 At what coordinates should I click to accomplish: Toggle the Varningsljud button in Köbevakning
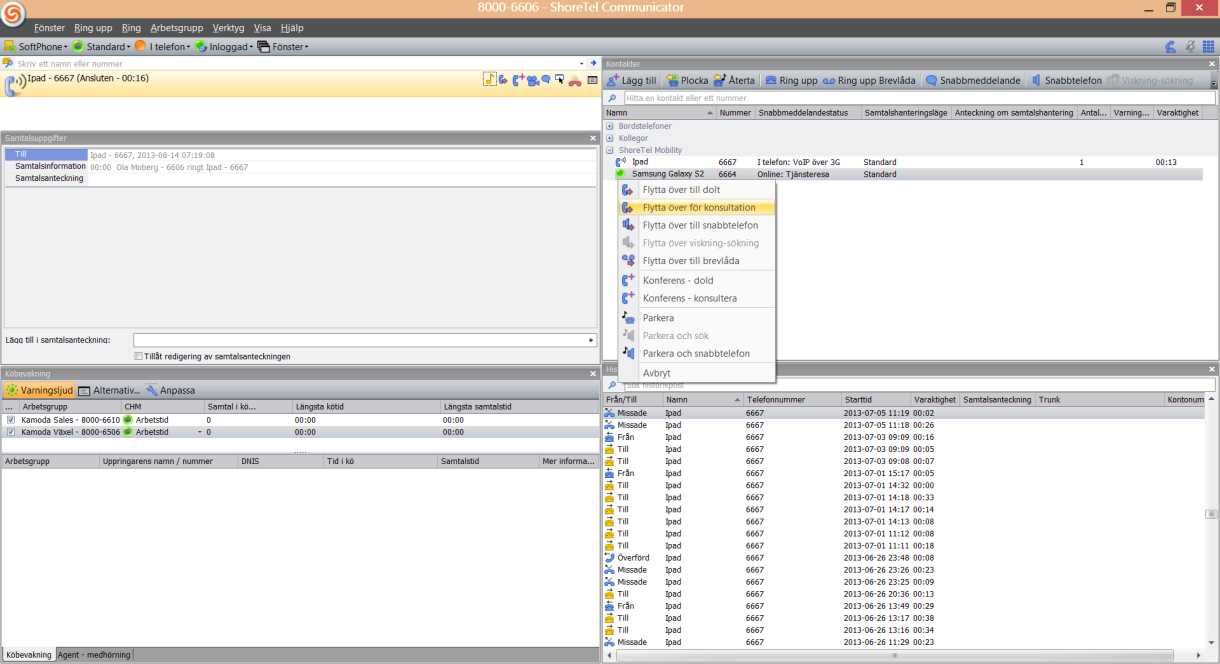coord(39,390)
